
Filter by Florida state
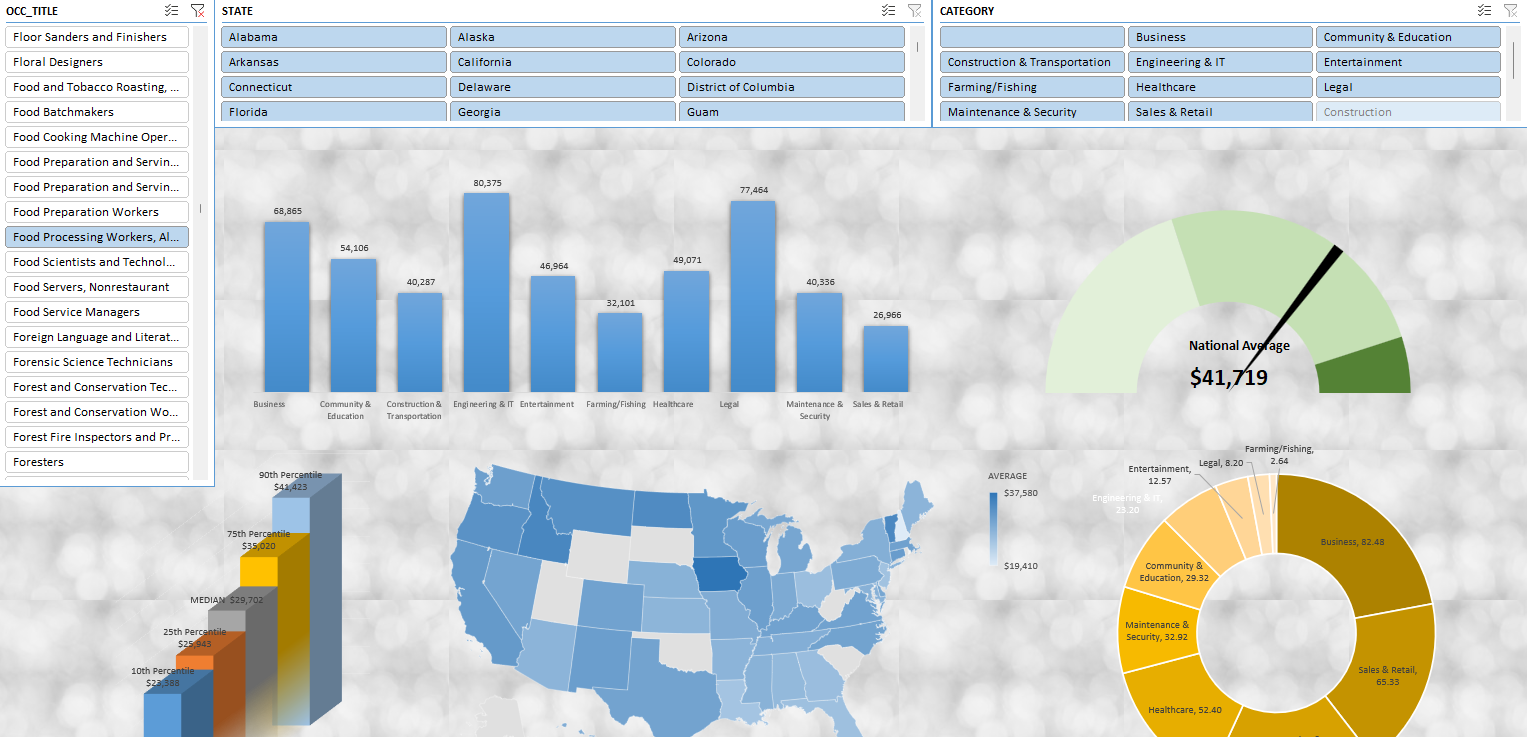pyautogui.click(x=334, y=111)
